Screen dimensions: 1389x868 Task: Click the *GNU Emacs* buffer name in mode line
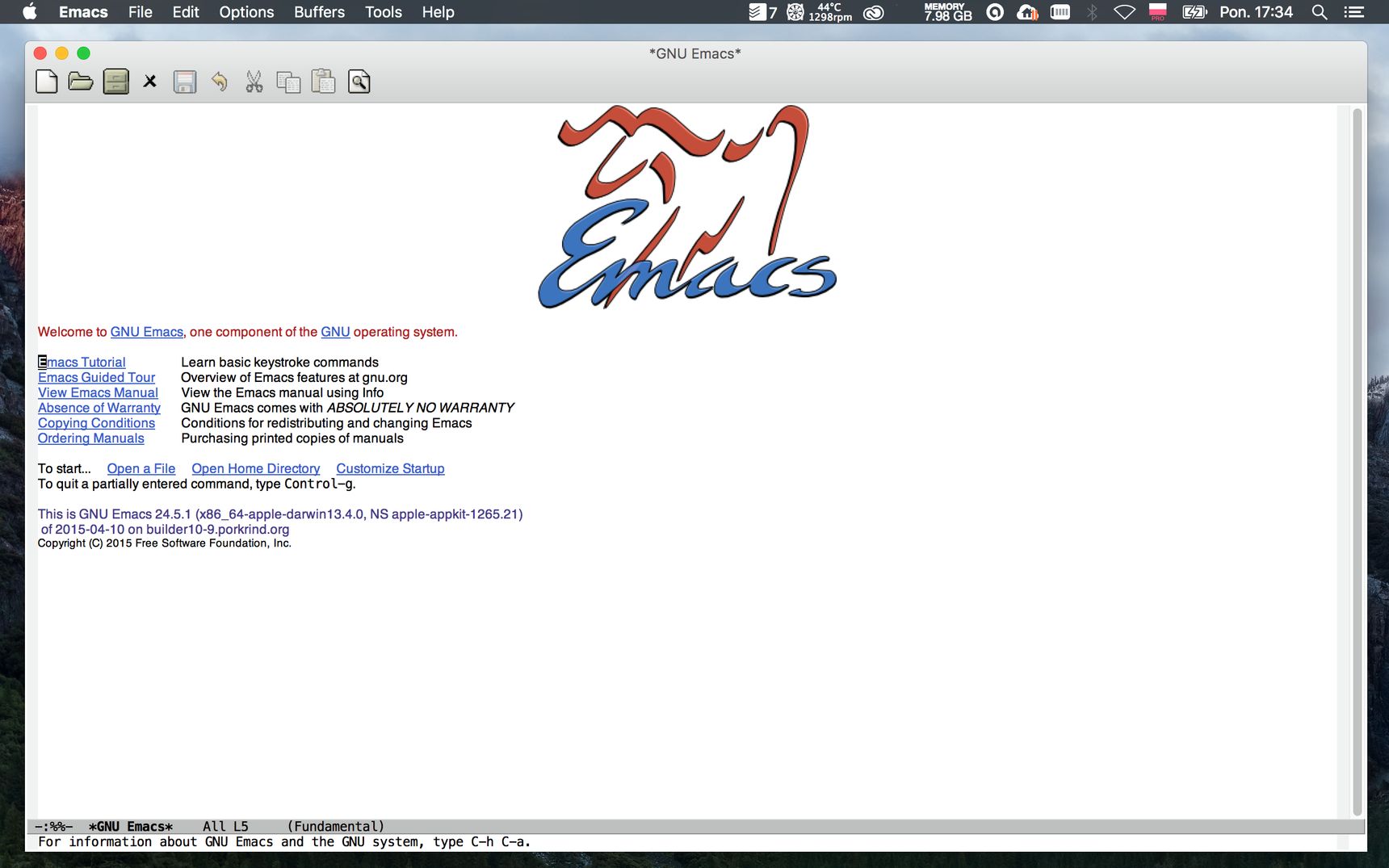pos(131,827)
